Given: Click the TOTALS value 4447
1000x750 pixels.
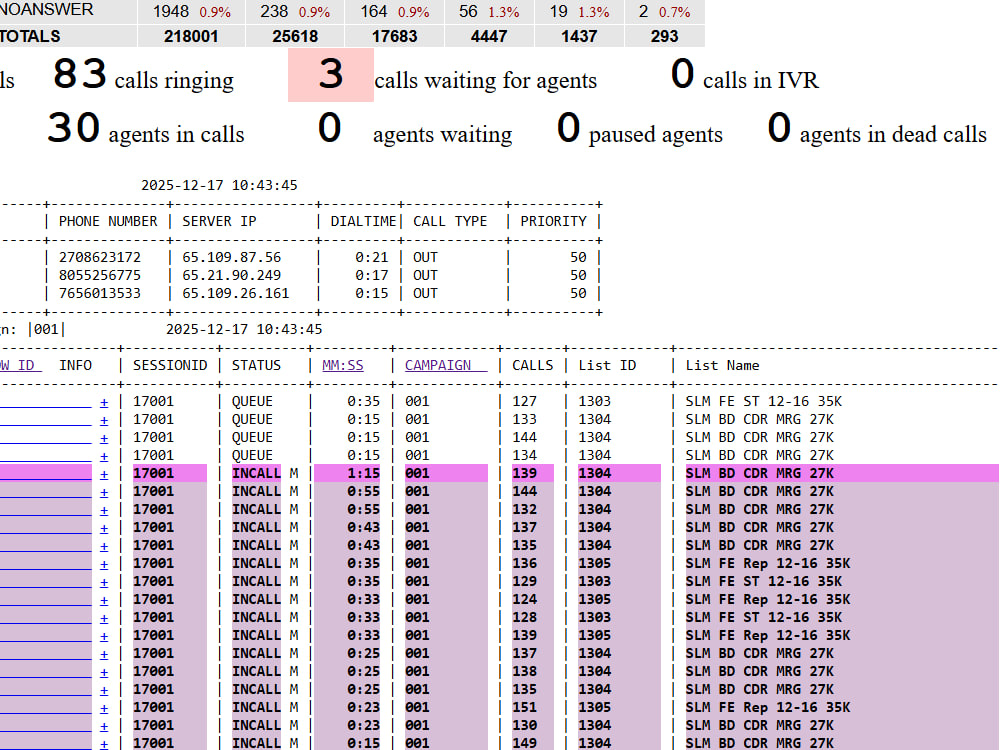Looking at the screenshot, I should [489, 36].
